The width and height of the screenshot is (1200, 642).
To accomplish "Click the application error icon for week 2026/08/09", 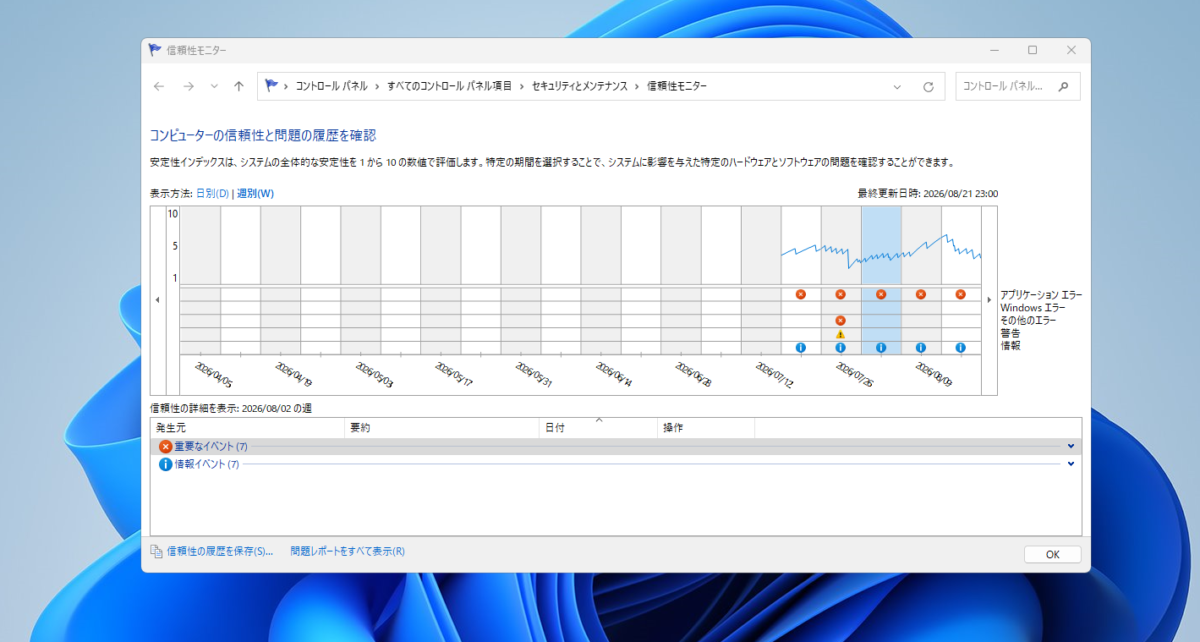I will (921, 294).
